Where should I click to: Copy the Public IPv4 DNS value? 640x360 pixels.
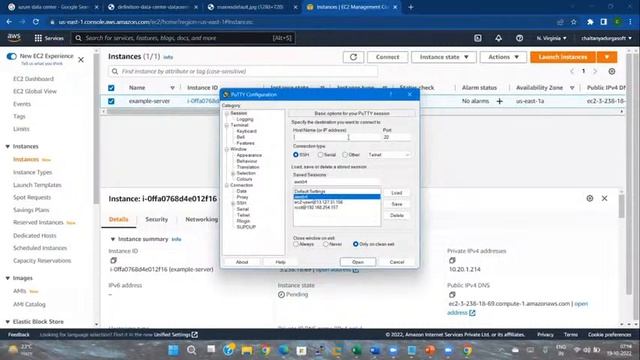[452, 295]
